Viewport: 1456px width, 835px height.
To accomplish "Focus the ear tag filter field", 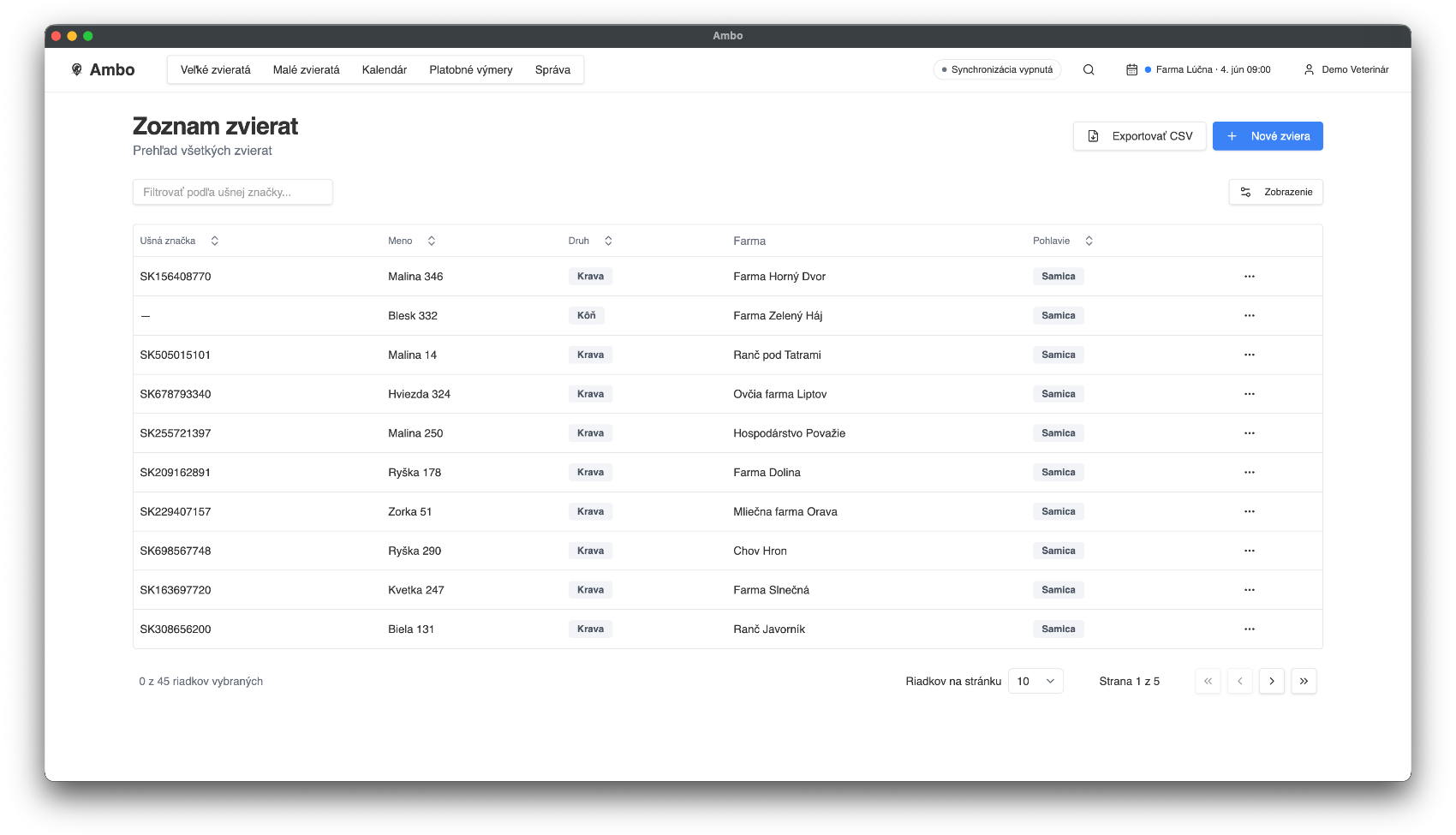I will pos(233,192).
